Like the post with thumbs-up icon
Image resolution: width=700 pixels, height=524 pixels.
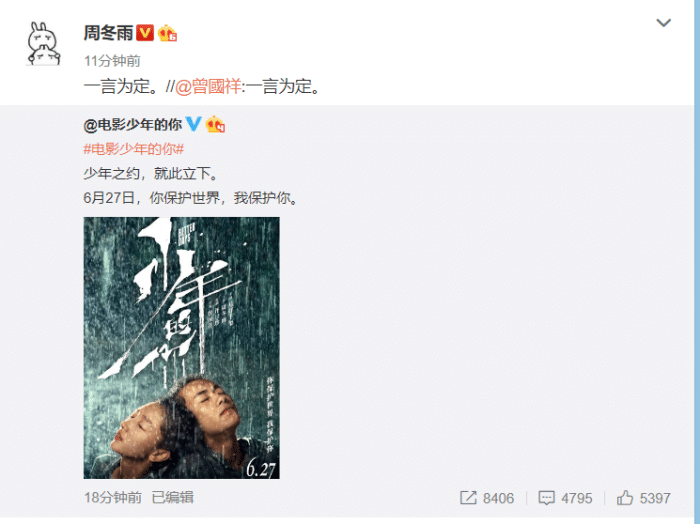[625, 497]
